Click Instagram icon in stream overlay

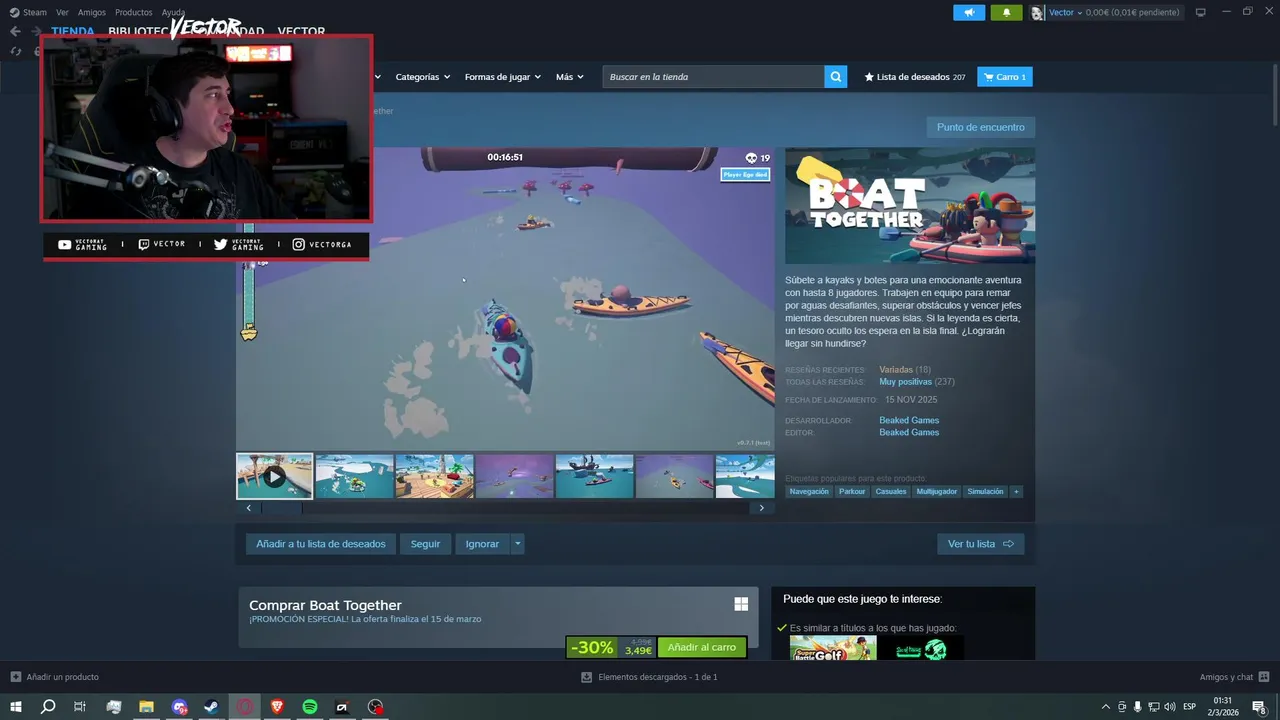298,244
